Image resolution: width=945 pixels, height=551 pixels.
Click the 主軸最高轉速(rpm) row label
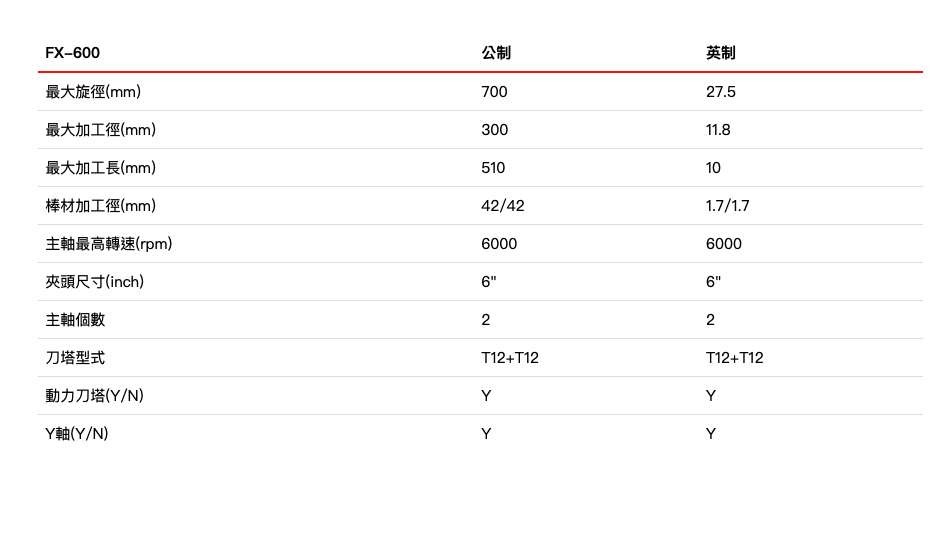pyautogui.click(x=116, y=244)
